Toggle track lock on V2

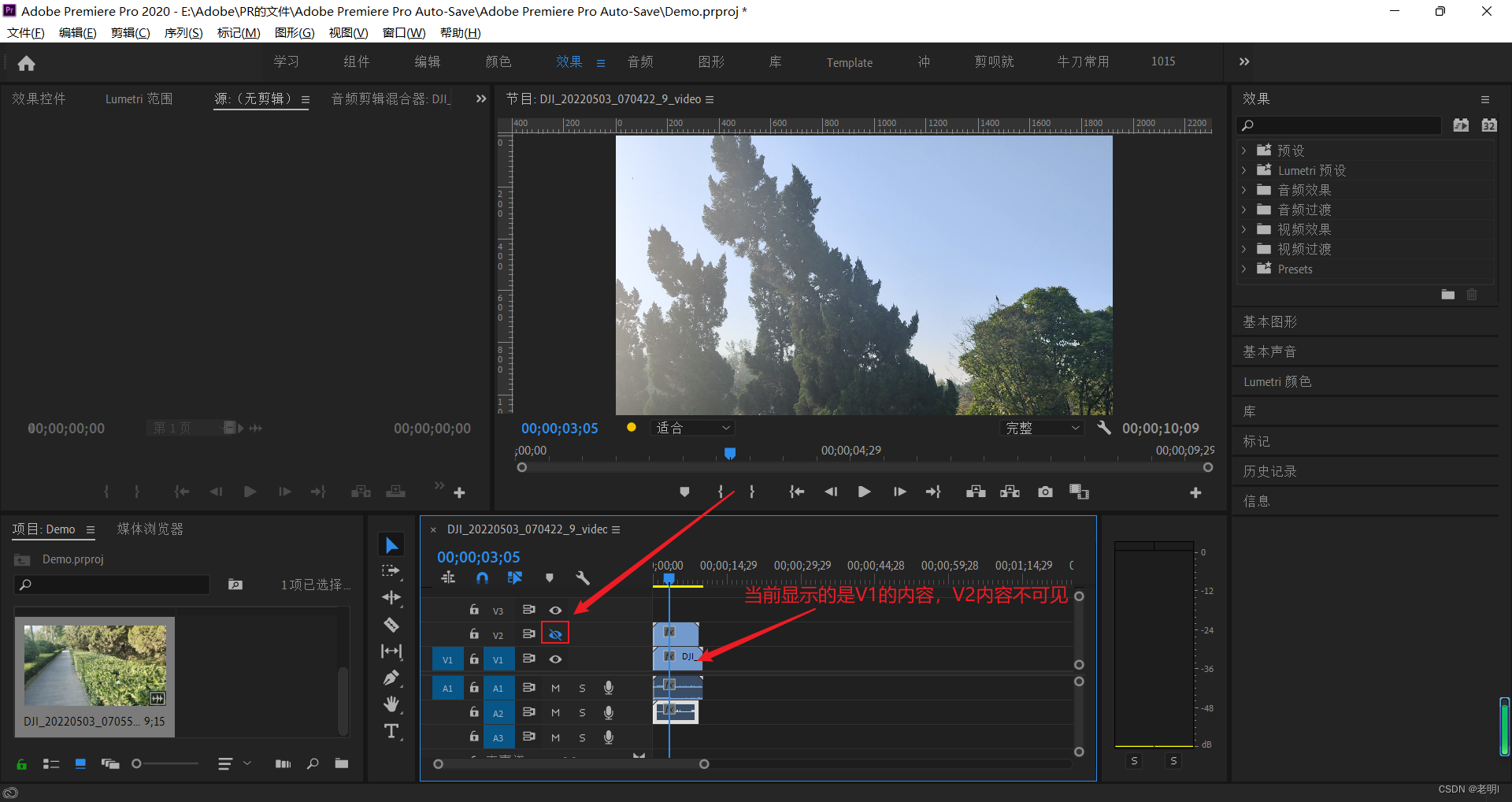pyautogui.click(x=474, y=634)
